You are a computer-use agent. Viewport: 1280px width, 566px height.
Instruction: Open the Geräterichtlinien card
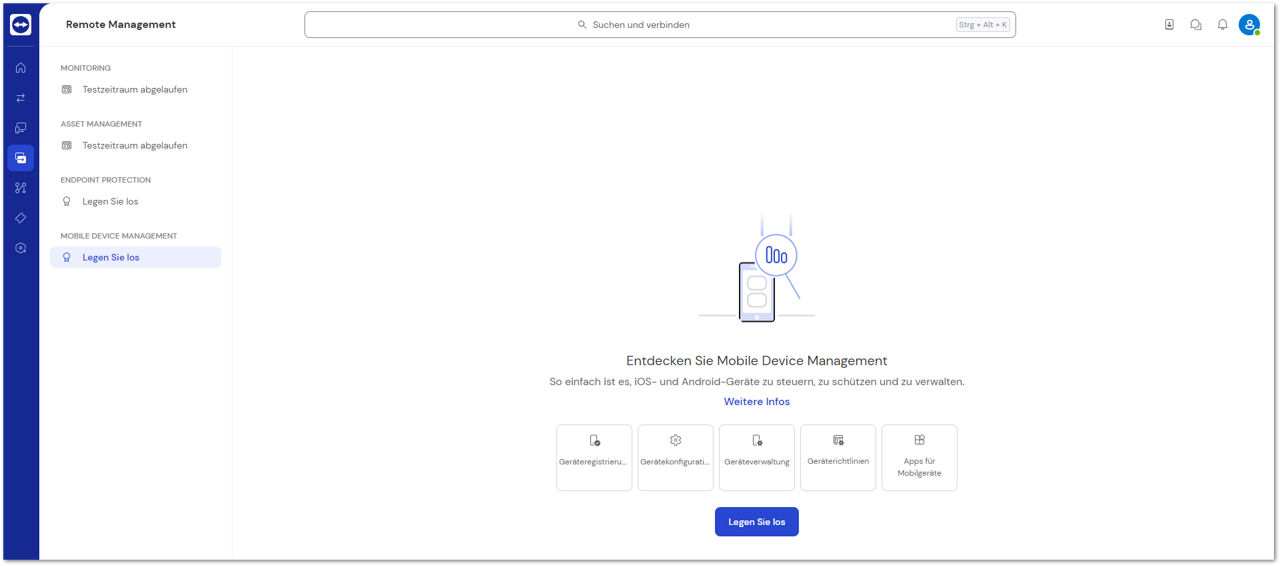point(838,458)
